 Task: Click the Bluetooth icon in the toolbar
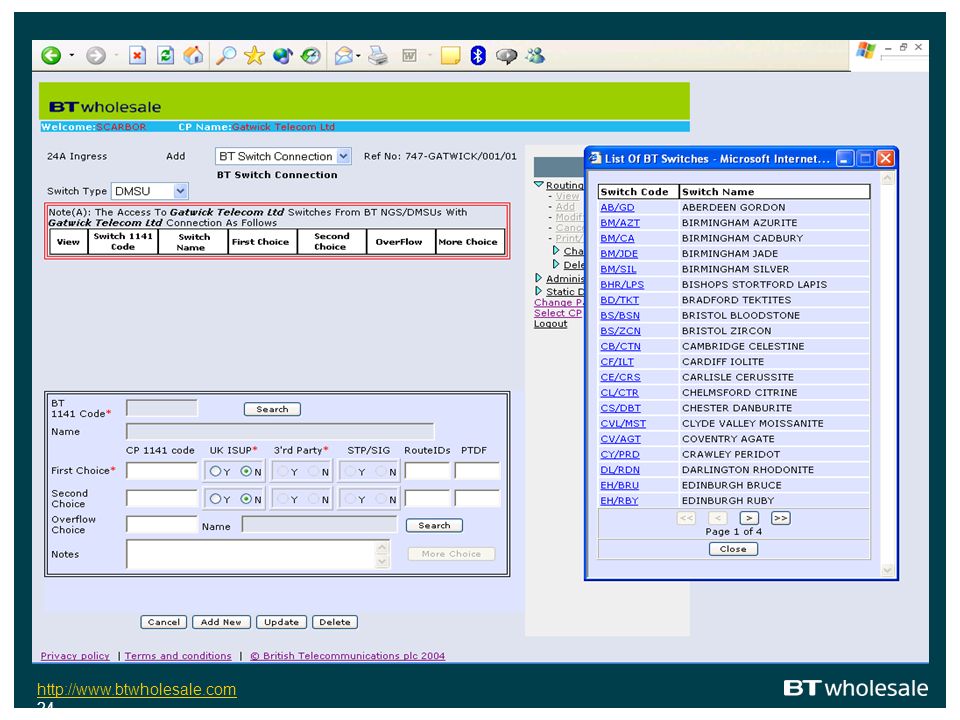point(478,56)
